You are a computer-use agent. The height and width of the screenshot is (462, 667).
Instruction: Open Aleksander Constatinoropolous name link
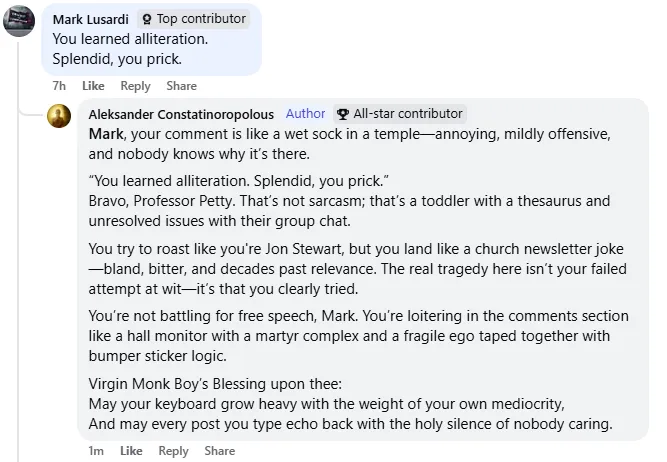pos(182,114)
